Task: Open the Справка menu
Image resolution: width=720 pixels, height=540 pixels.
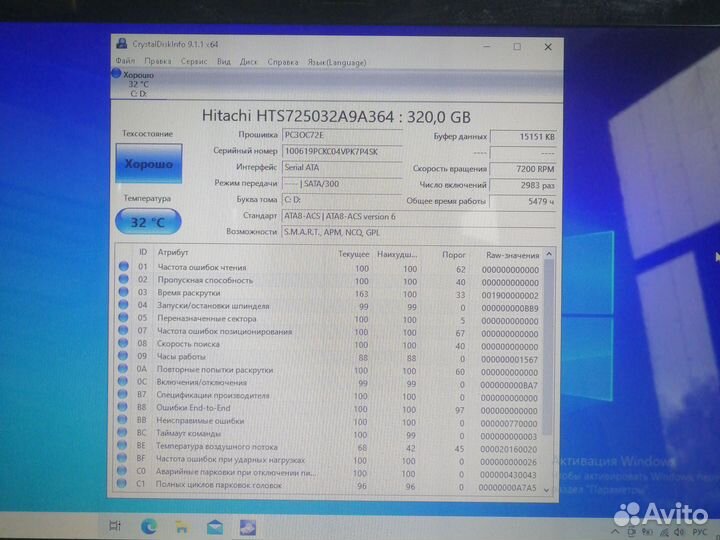Action: [x=283, y=61]
